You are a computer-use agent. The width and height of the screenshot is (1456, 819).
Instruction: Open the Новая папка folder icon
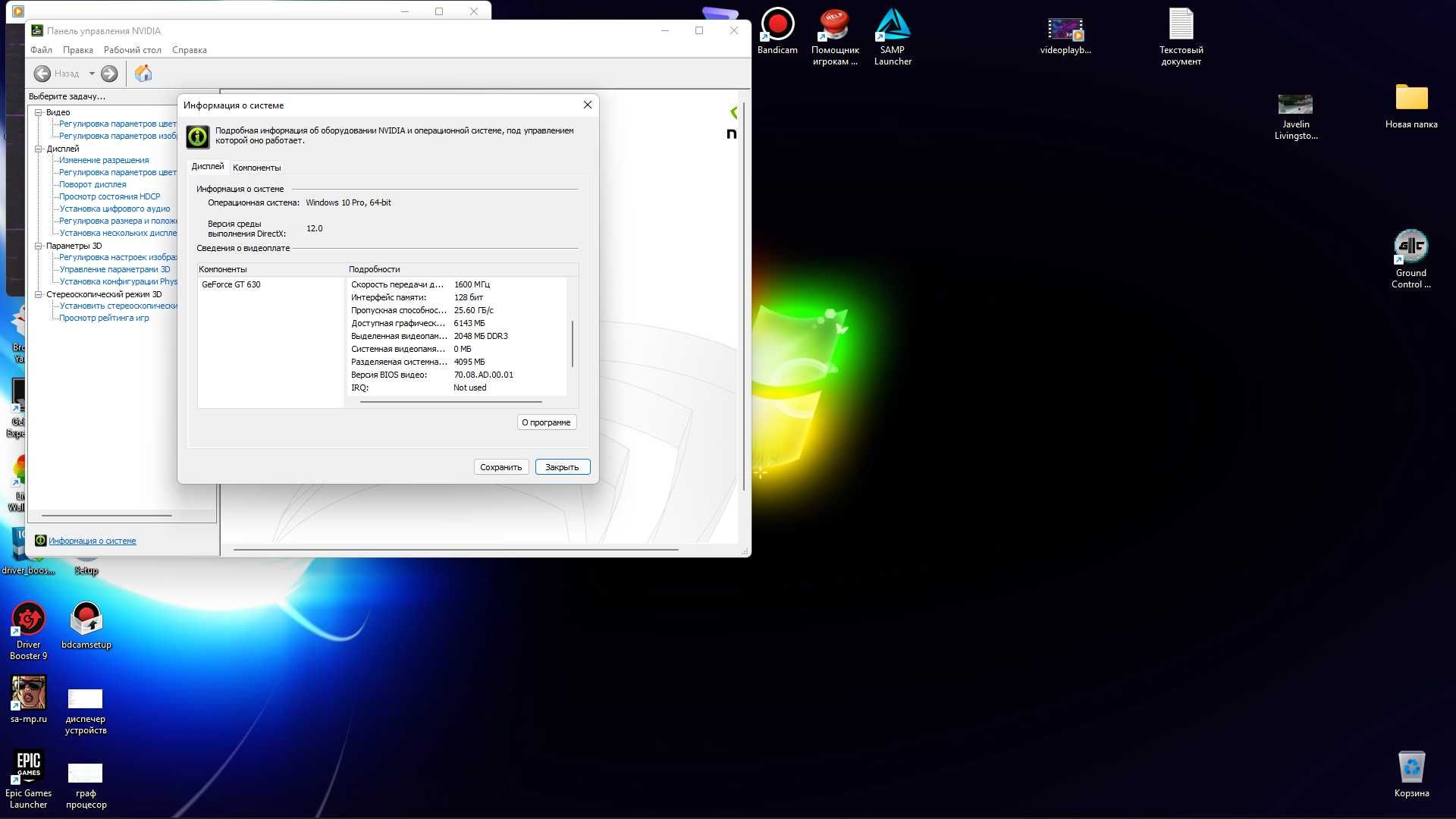pyautogui.click(x=1411, y=105)
